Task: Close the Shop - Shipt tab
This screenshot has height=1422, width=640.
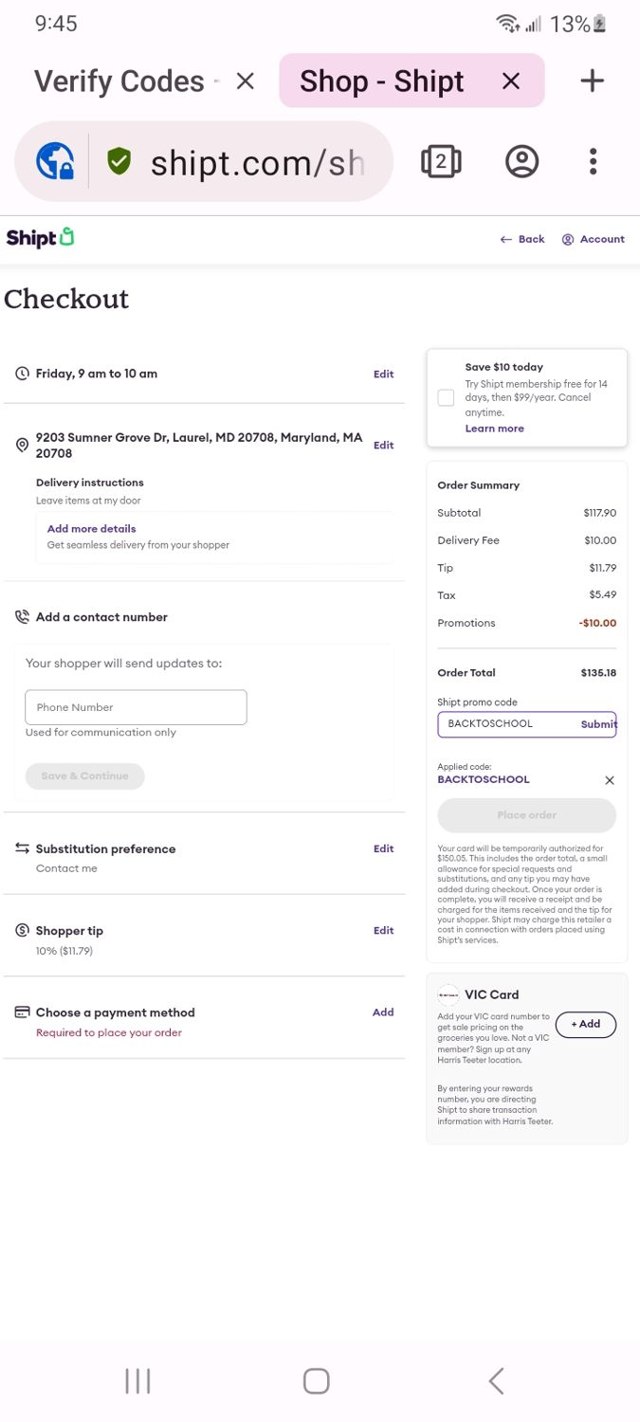Action: pyautogui.click(x=511, y=81)
